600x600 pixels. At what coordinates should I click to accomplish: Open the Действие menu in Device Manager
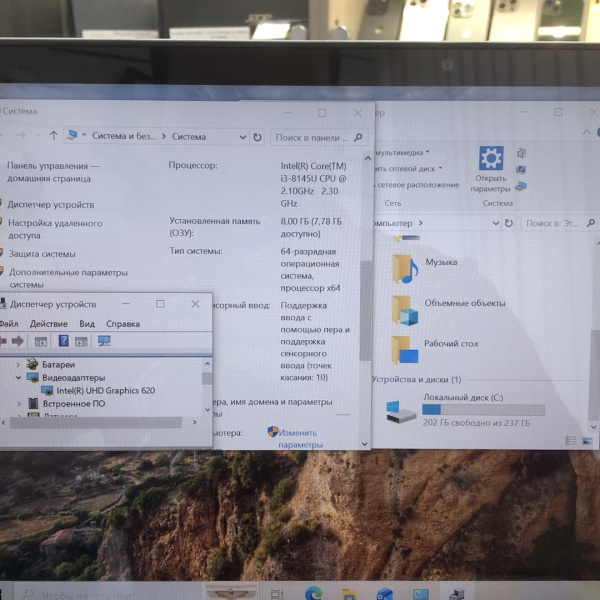[49, 324]
